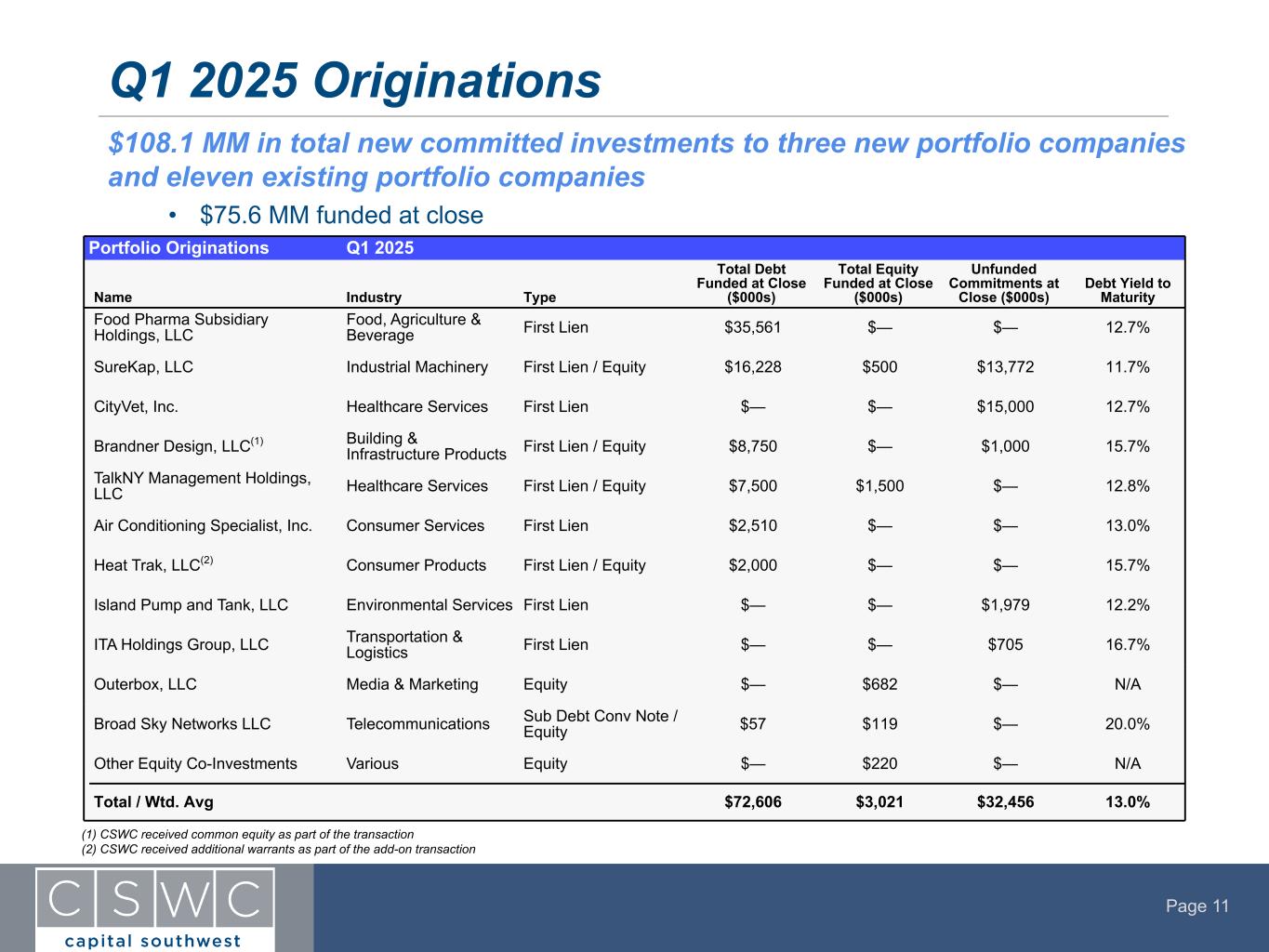The image size is (1269, 952).
Task: Click the CSWC Capital Southwest logo
Action: [x=155, y=908]
